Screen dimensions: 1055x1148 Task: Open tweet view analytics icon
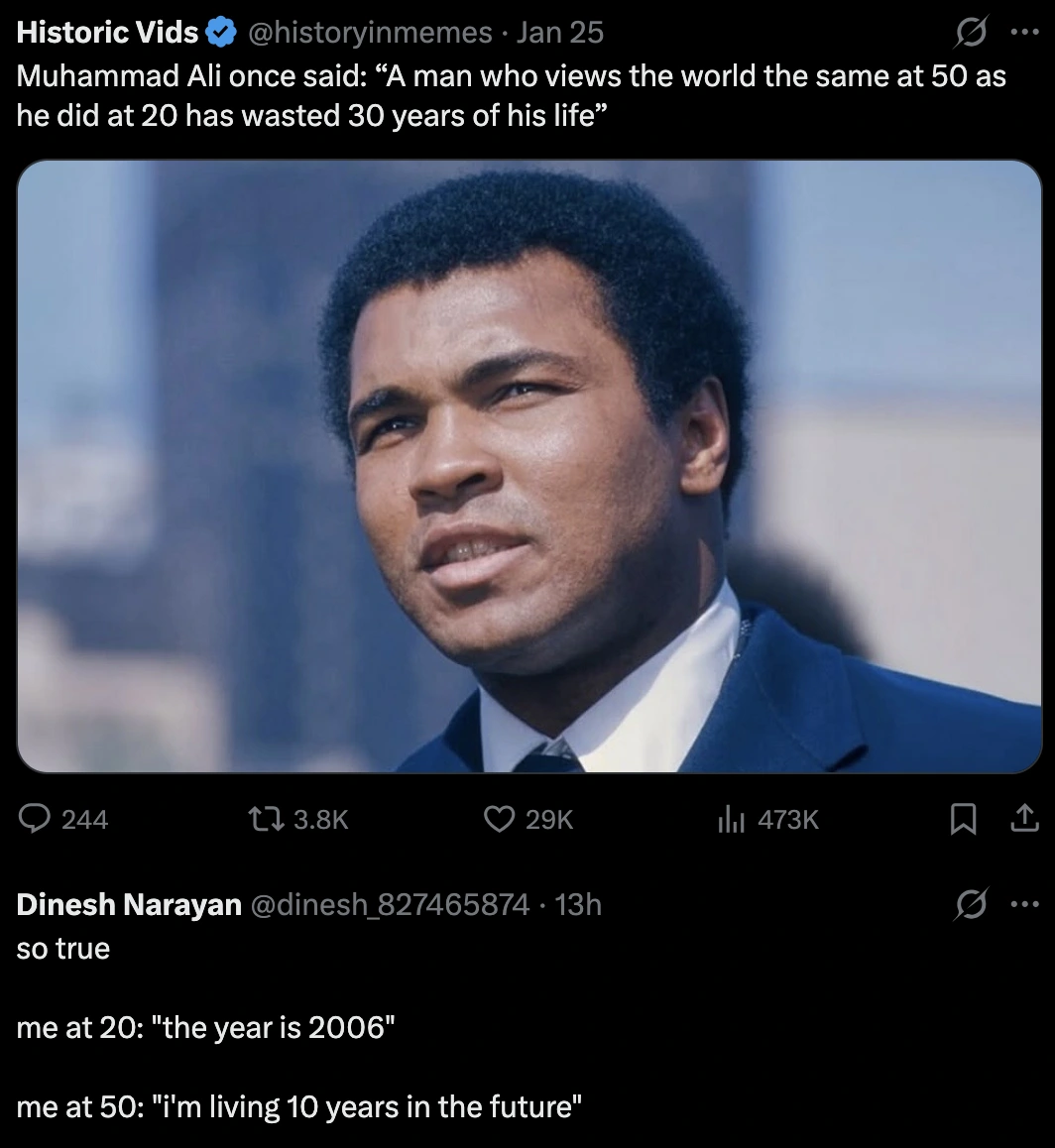tap(731, 819)
